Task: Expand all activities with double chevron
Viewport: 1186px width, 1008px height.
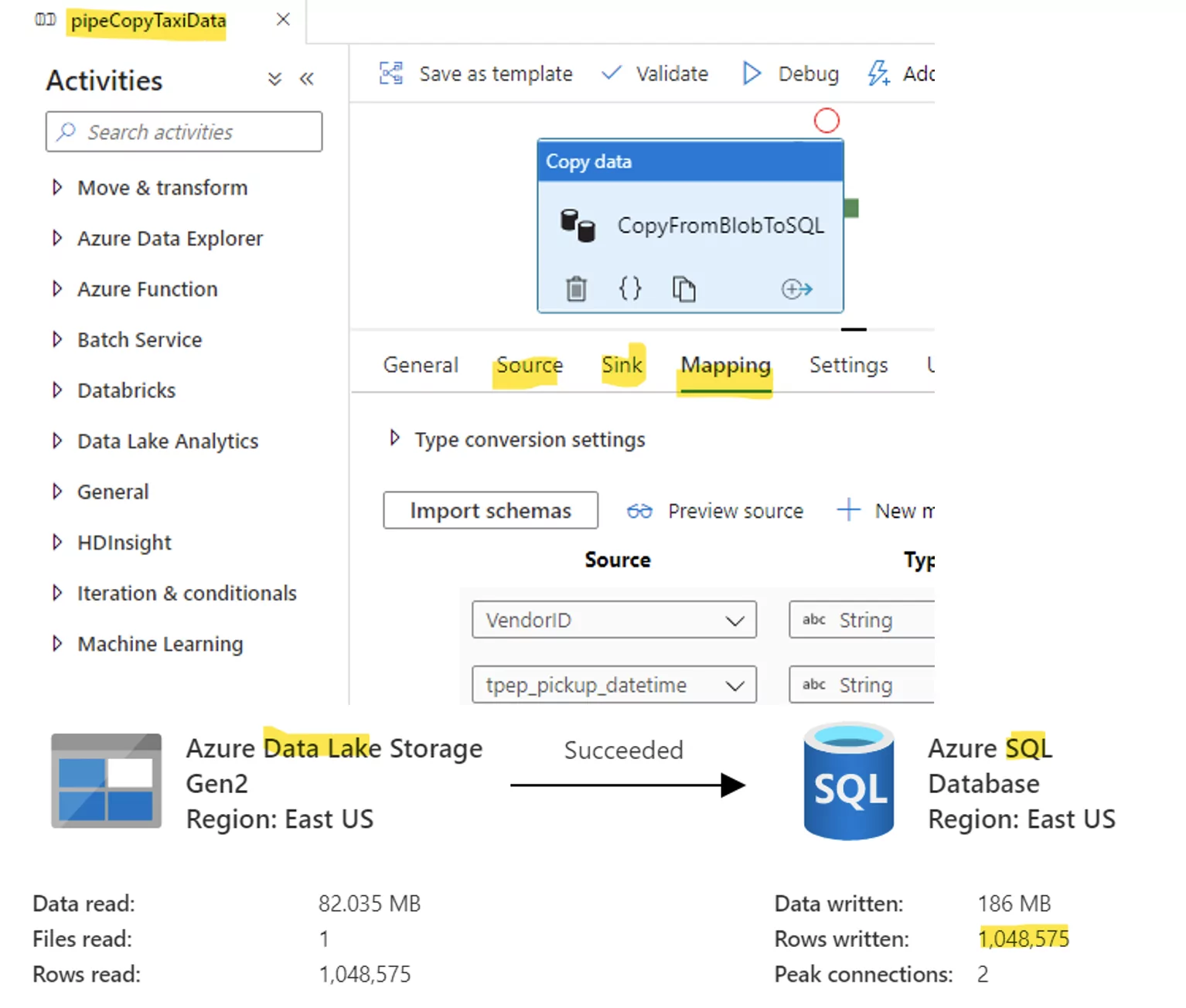Action: (274, 79)
